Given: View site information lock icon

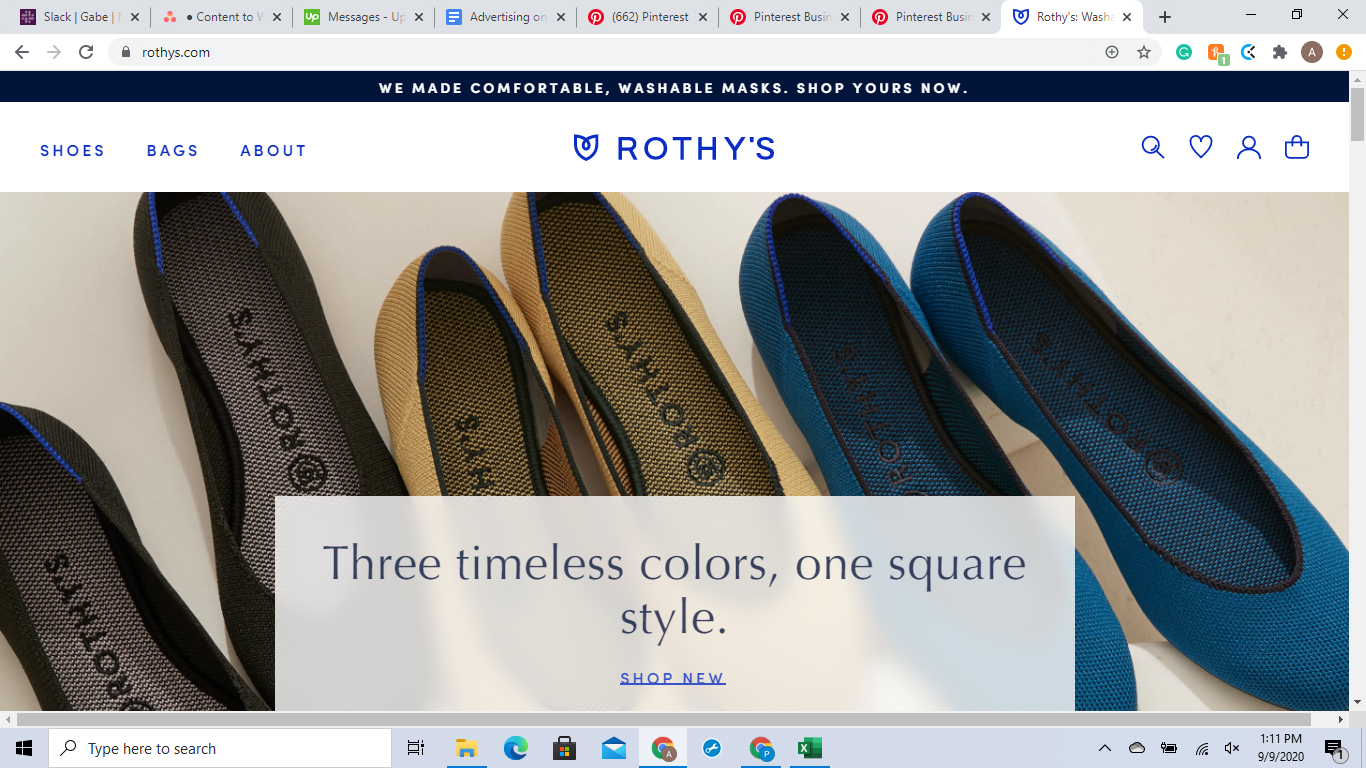Looking at the screenshot, I should 126,52.
